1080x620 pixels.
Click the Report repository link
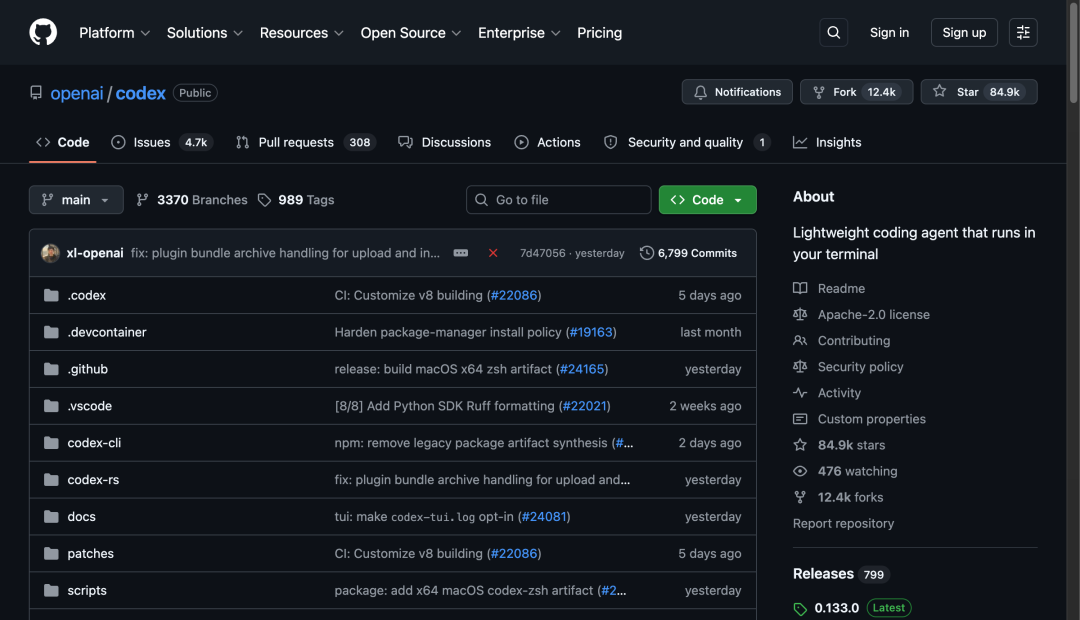click(843, 524)
